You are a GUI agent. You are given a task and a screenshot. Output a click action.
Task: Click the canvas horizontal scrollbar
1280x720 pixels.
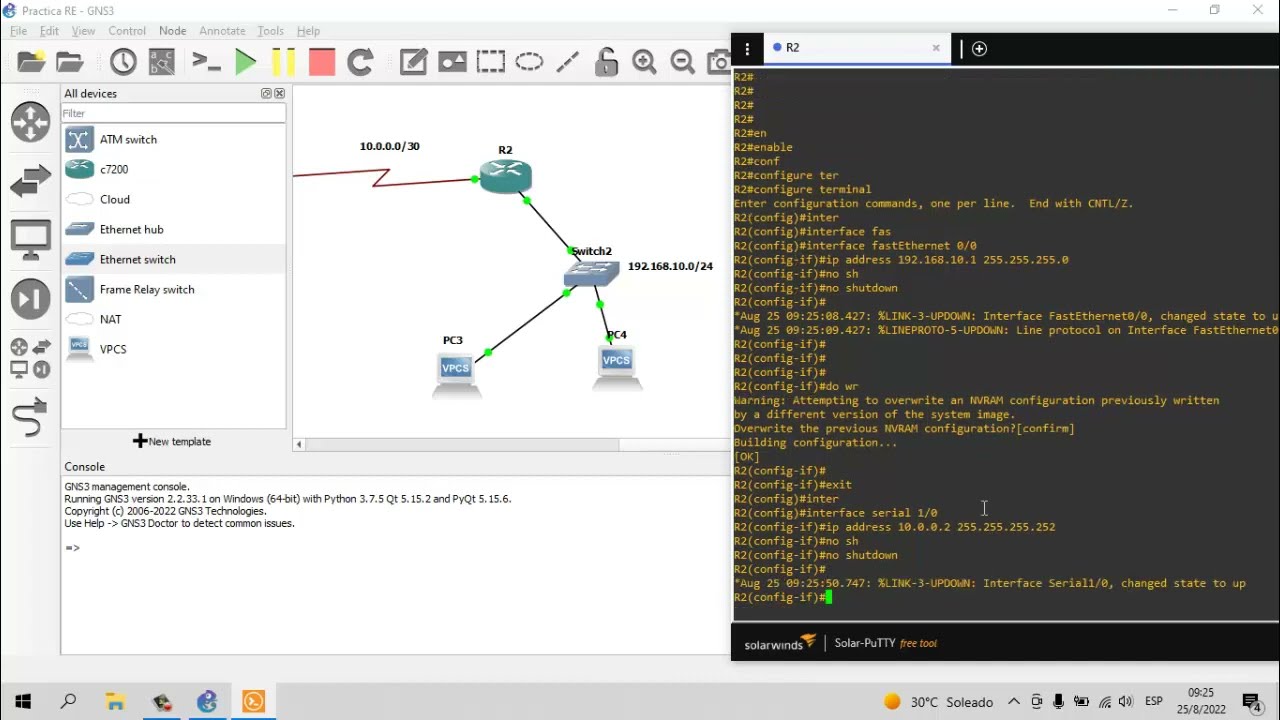(462, 445)
